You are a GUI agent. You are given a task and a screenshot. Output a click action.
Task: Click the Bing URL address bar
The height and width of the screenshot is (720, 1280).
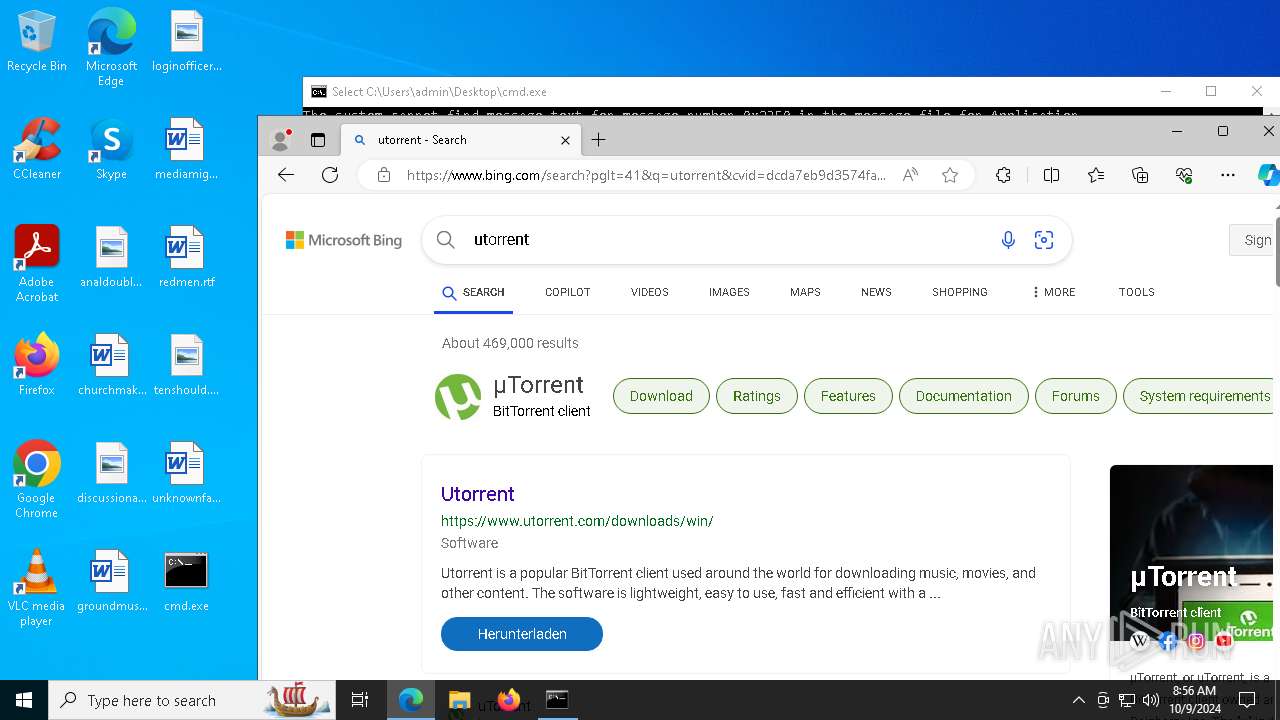(646, 175)
